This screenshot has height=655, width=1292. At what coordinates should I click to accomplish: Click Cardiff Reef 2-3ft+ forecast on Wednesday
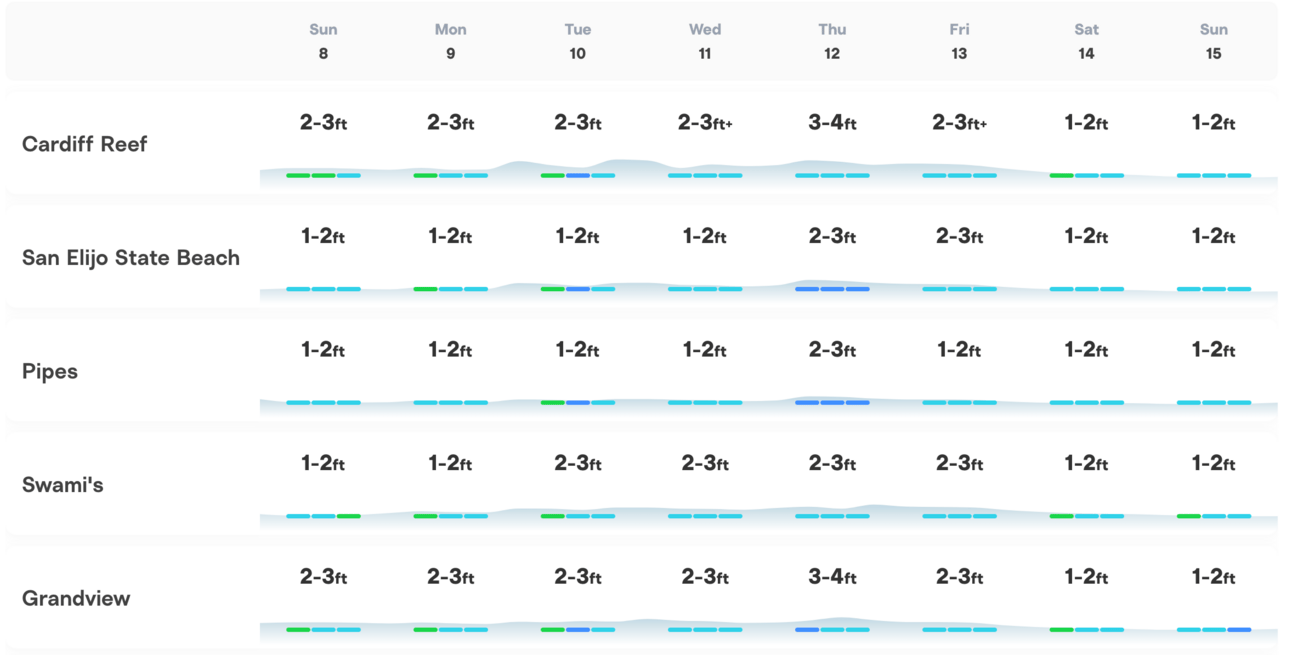pos(705,123)
